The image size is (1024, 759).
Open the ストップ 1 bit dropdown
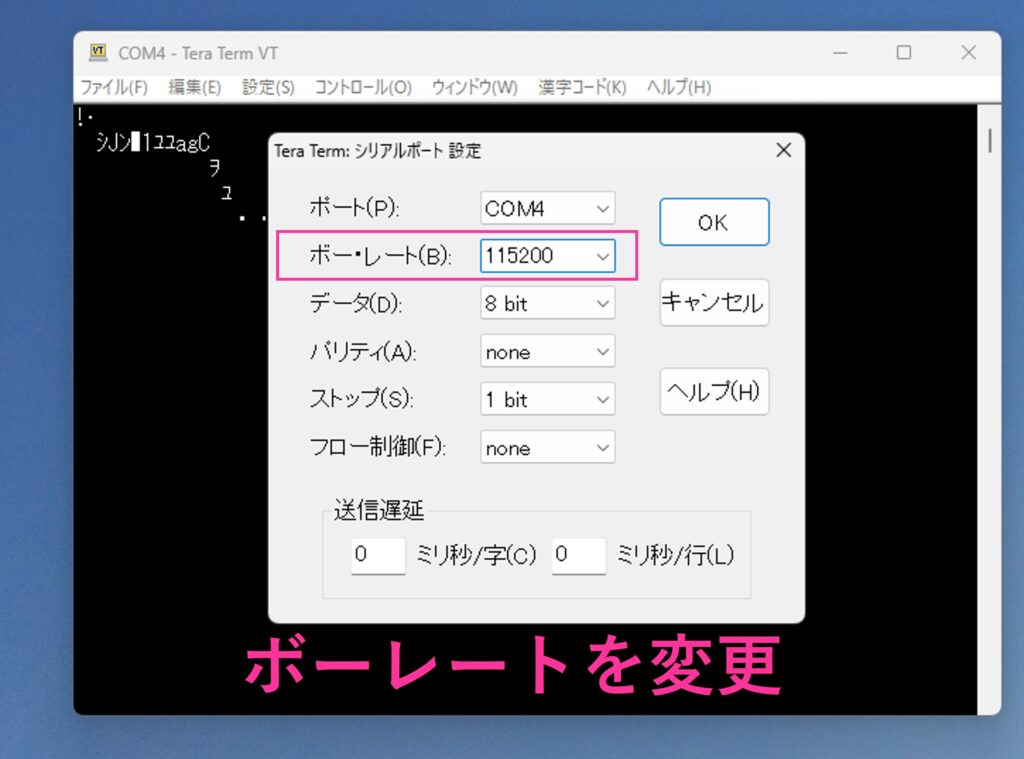(547, 400)
